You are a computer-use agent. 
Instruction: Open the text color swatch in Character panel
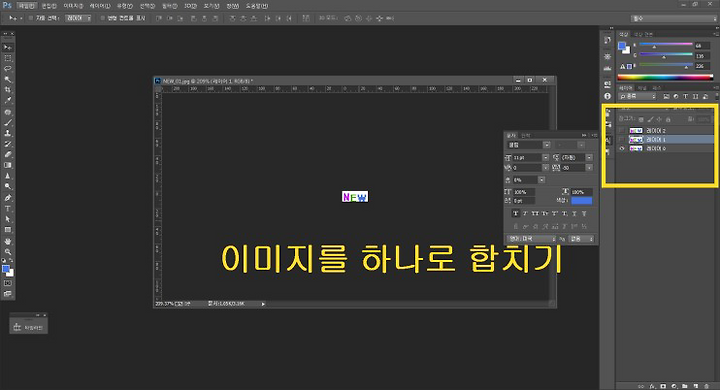click(582, 201)
